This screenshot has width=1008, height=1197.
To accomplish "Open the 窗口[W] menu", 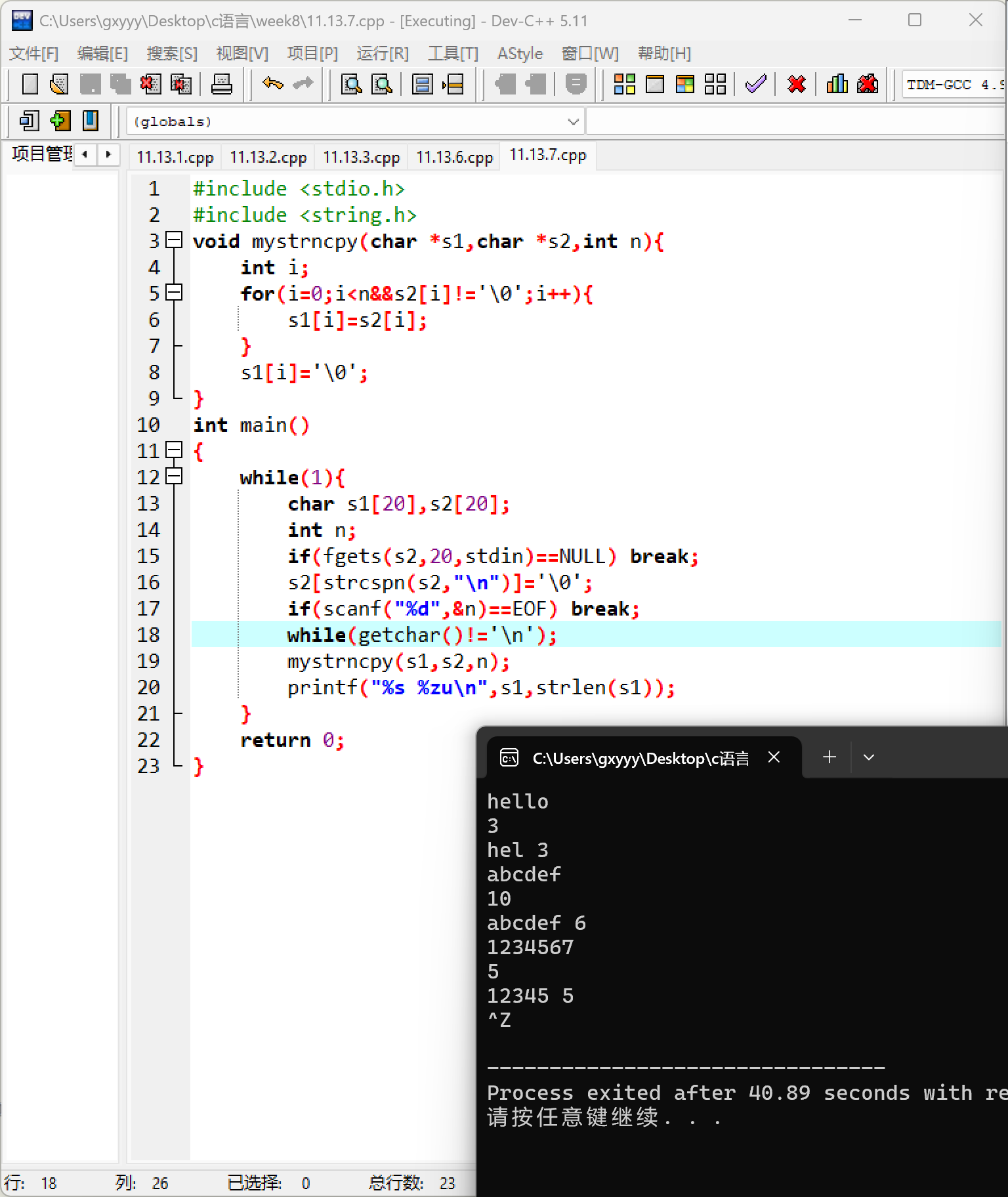I will click(x=590, y=53).
